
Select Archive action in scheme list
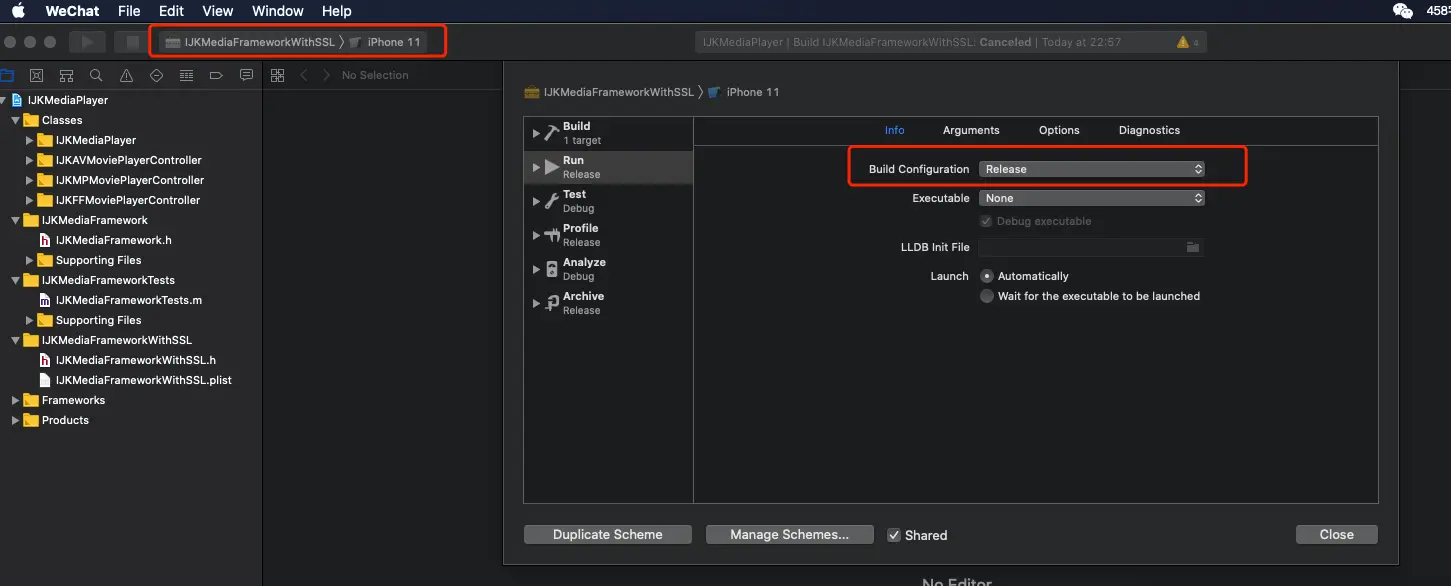pyautogui.click(x=608, y=303)
